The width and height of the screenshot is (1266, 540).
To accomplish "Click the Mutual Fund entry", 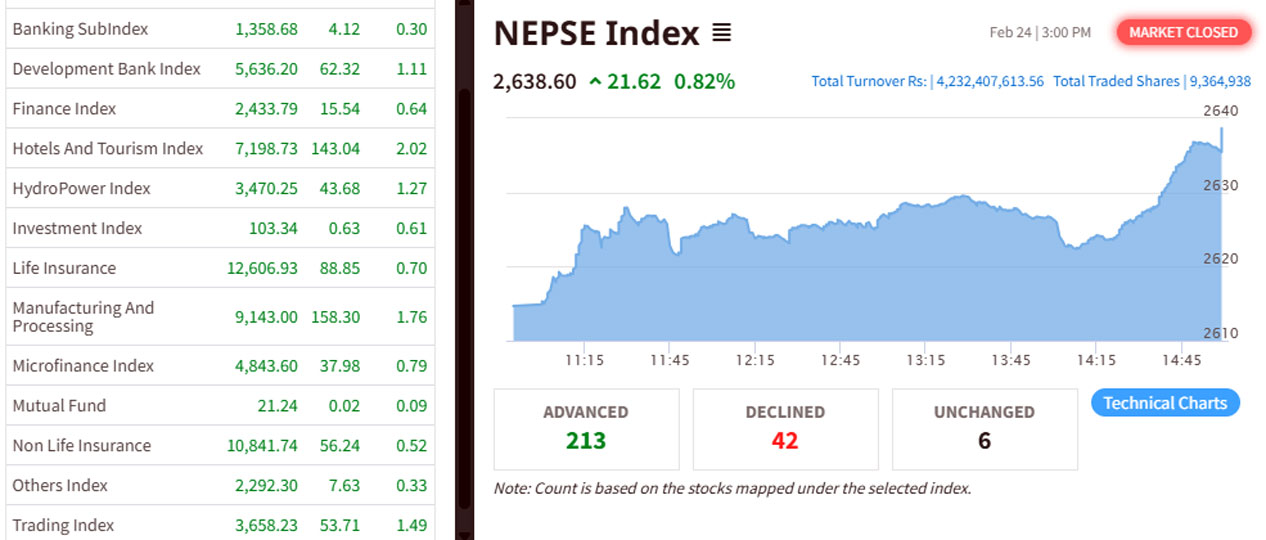I will (x=59, y=406).
